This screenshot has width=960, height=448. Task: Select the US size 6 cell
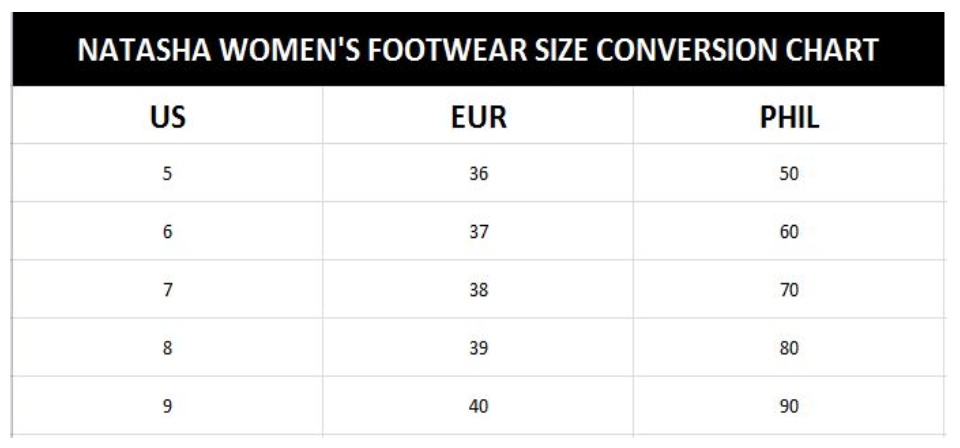click(x=167, y=232)
